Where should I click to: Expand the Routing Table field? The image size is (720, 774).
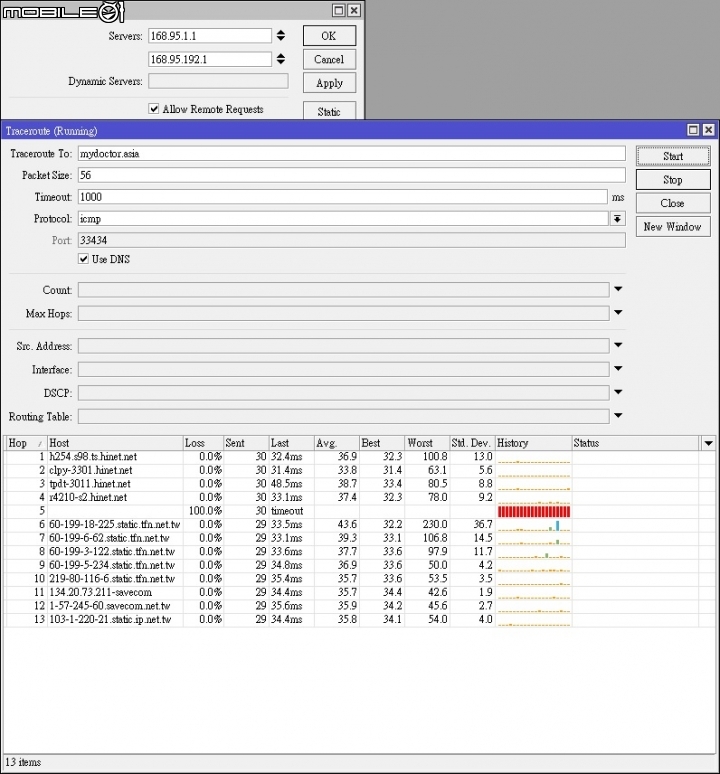(x=618, y=416)
